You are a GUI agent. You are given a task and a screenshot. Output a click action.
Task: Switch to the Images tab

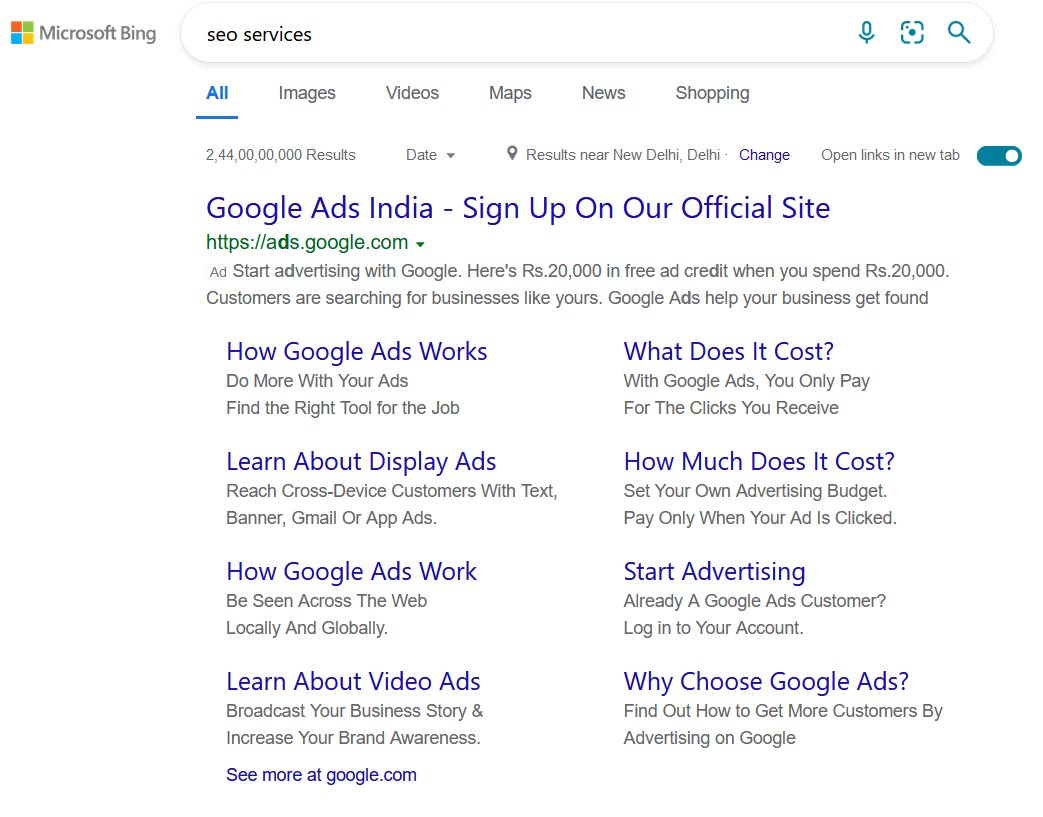(x=307, y=93)
